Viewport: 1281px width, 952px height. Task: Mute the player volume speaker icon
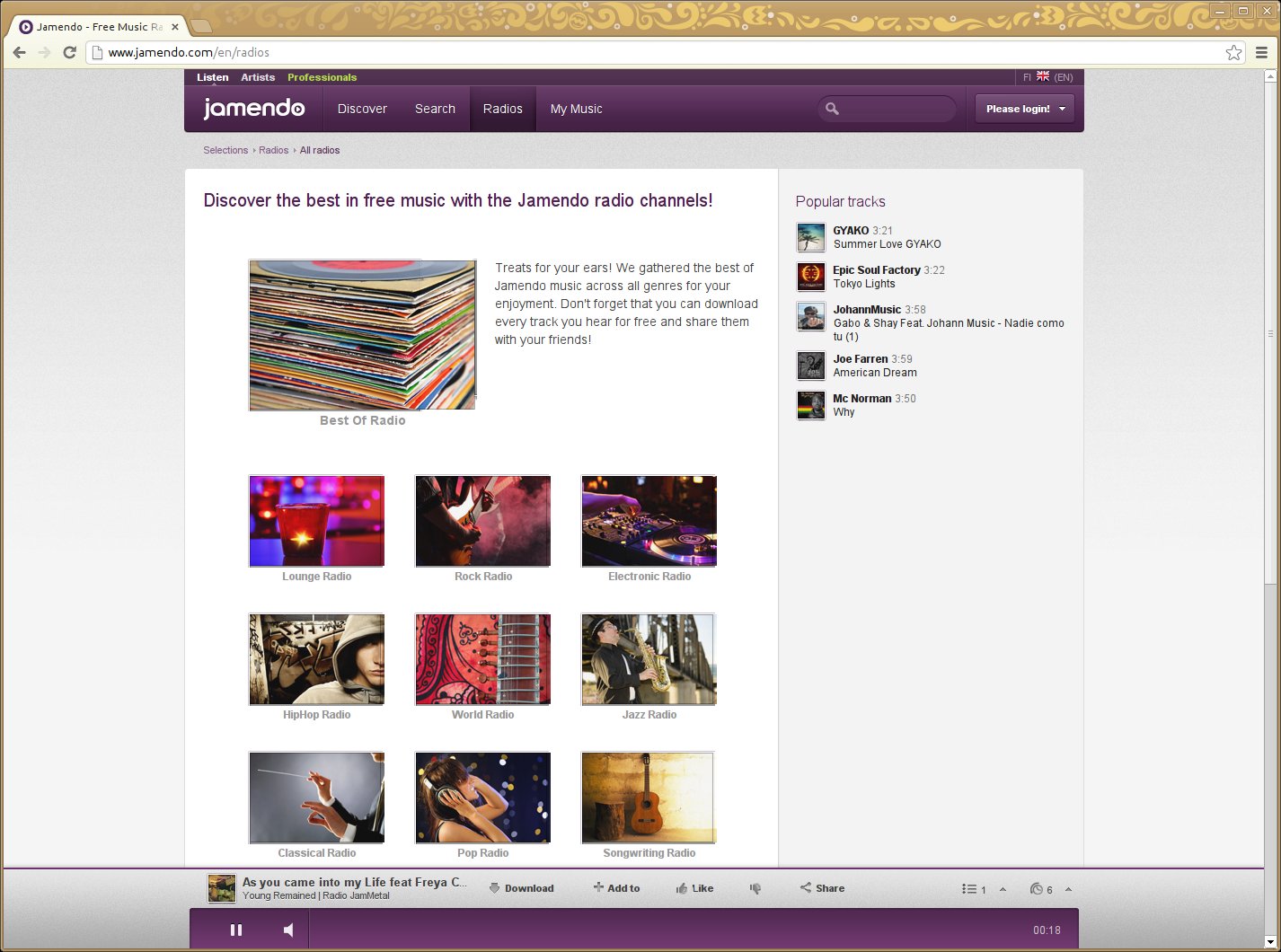click(x=288, y=930)
